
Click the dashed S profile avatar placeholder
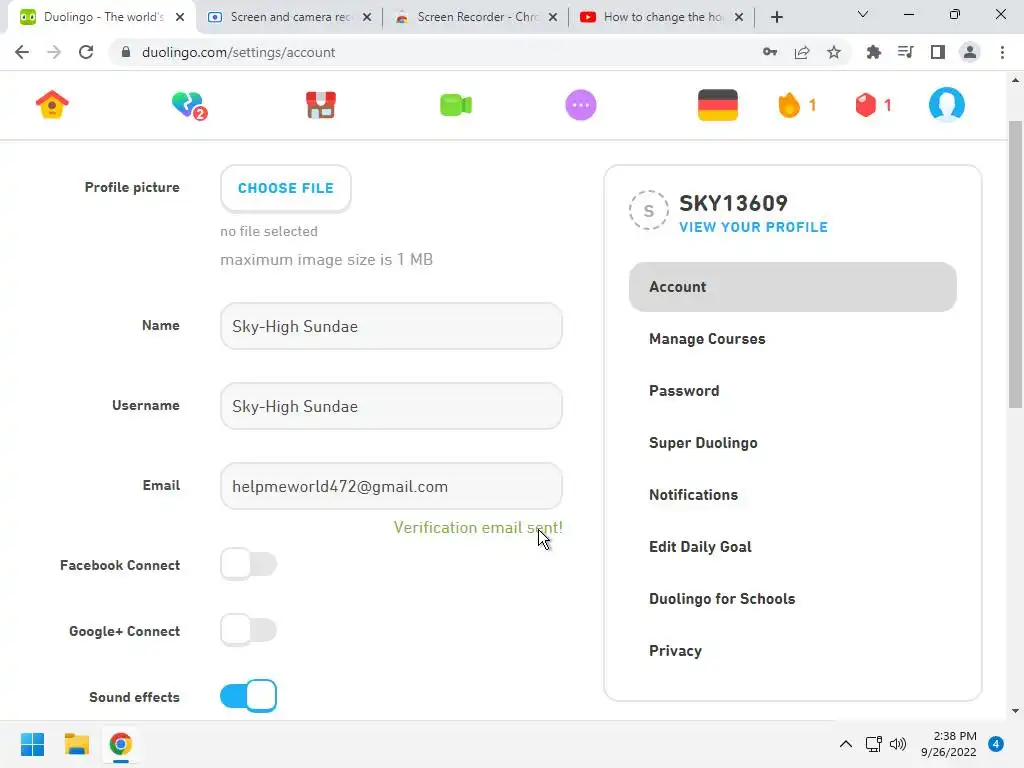pyautogui.click(x=648, y=210)
